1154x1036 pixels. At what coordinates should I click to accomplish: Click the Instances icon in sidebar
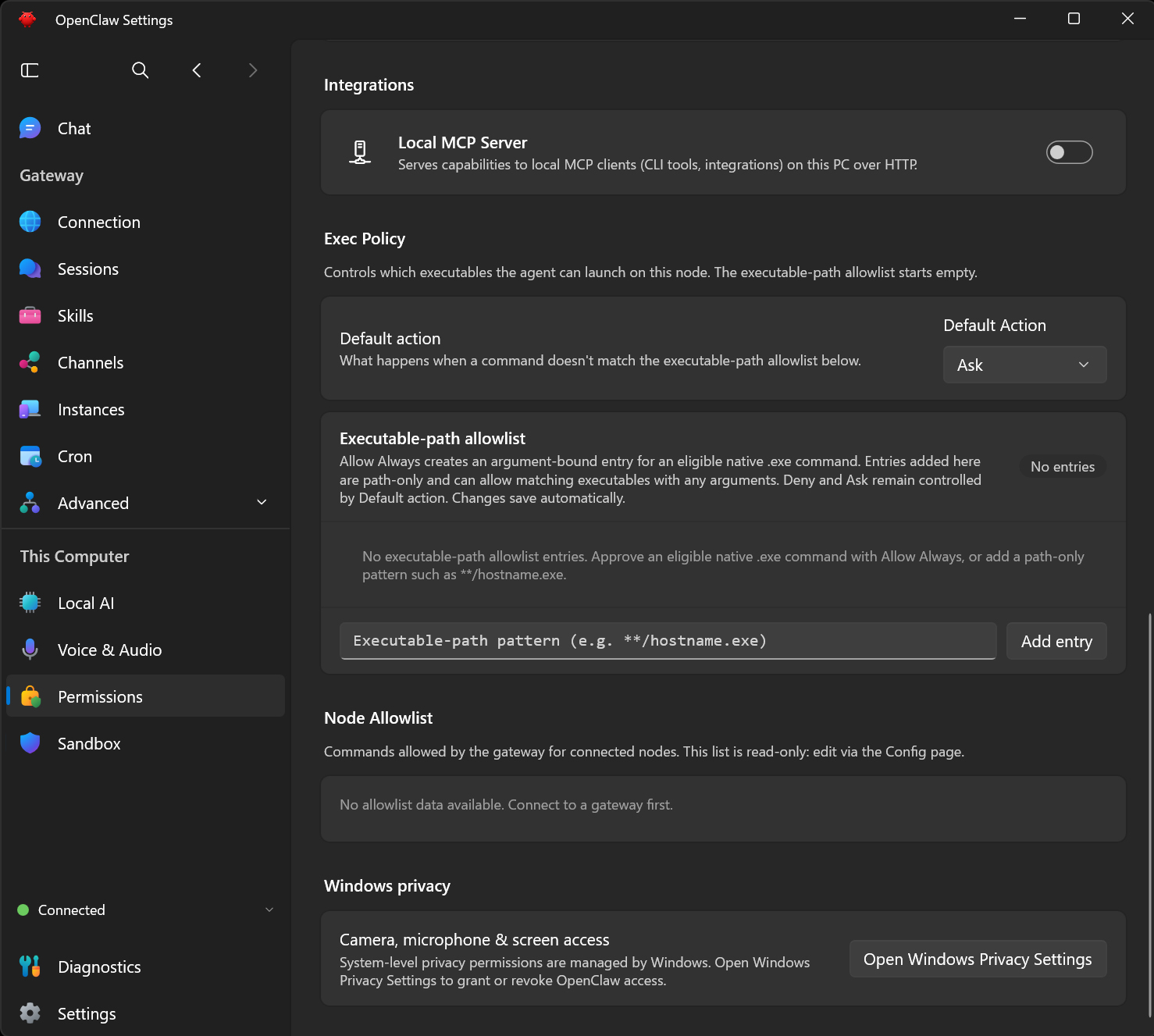30,409
